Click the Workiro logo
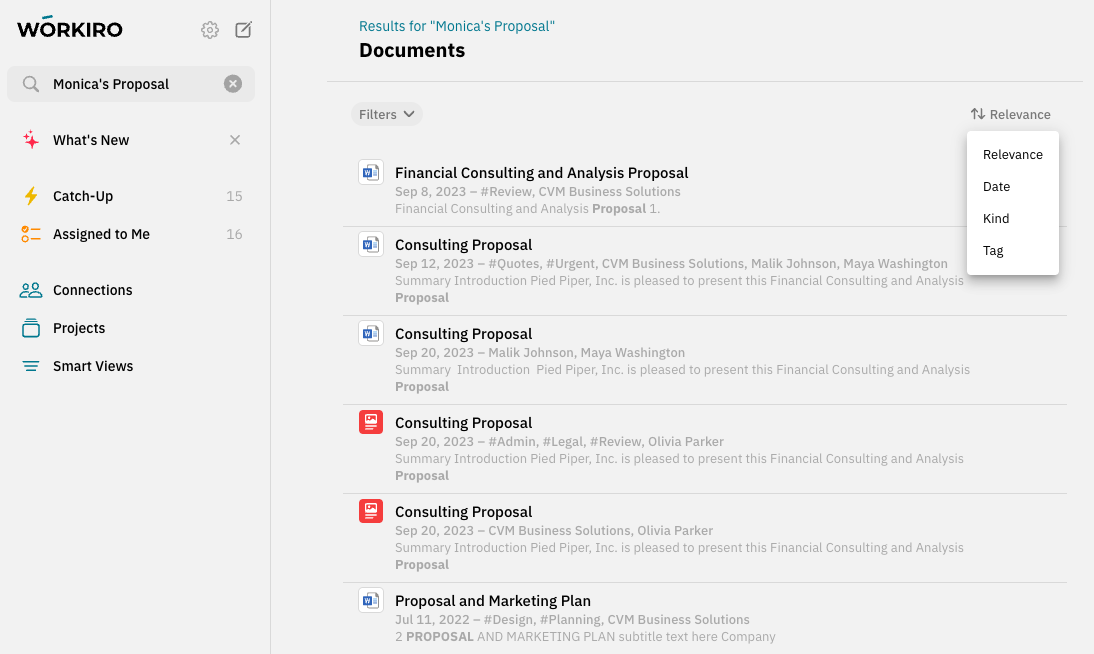1094x654 pixels. [x=69, y=29]
